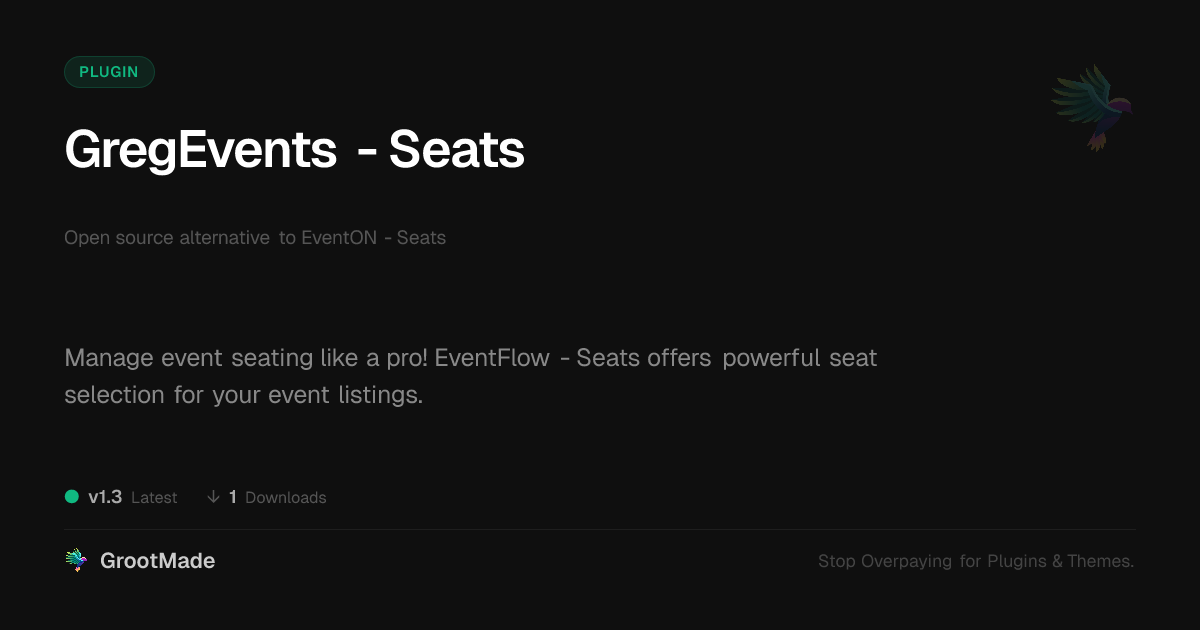Image resolution: width=1200 pixels, height=630 pixels.
Task: Click Plugins & Themes in the tagline
Action: tap(1060, 561)
